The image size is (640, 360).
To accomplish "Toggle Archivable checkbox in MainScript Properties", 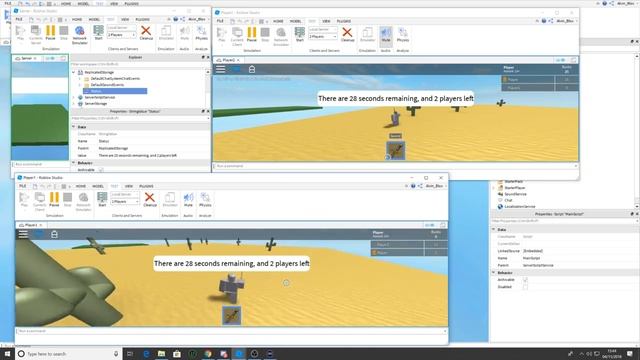I will pyautogui.click(x=525, y=280).
